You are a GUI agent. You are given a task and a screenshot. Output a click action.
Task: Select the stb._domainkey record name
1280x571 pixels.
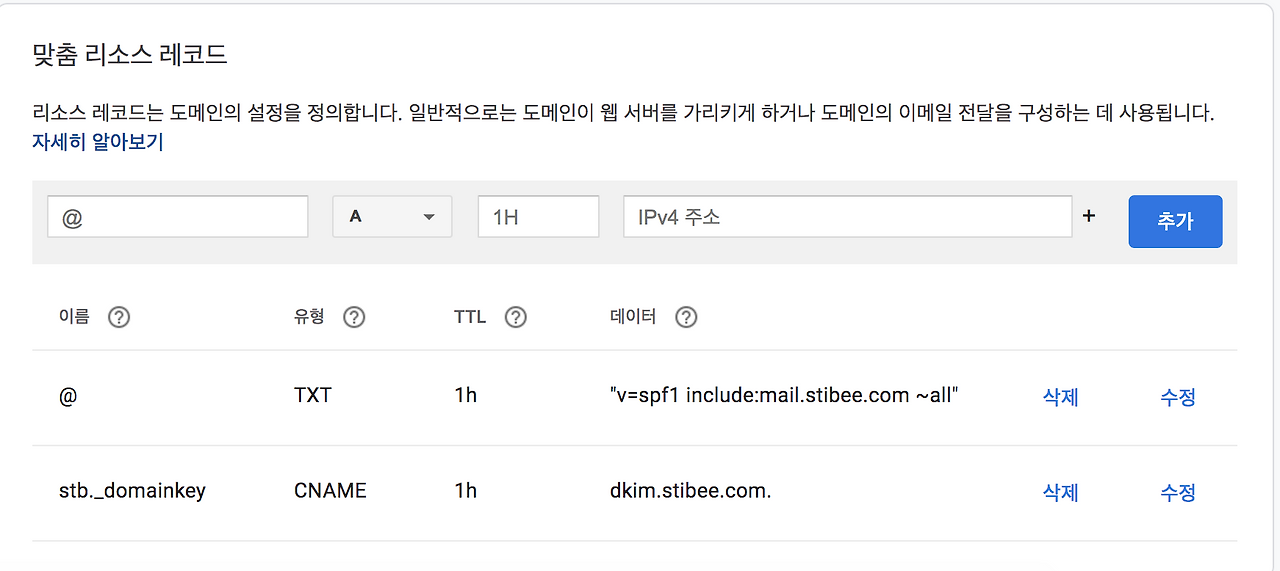132,491
